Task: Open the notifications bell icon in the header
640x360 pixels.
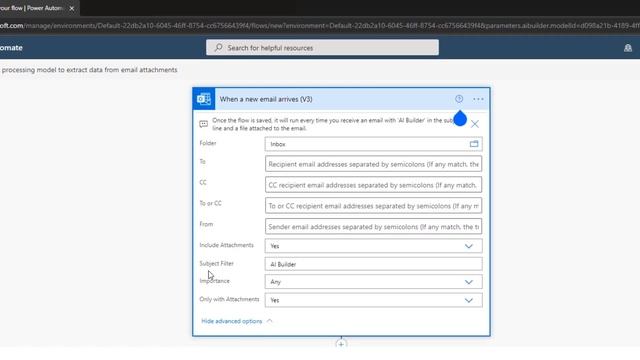Action: click(628, 48)
